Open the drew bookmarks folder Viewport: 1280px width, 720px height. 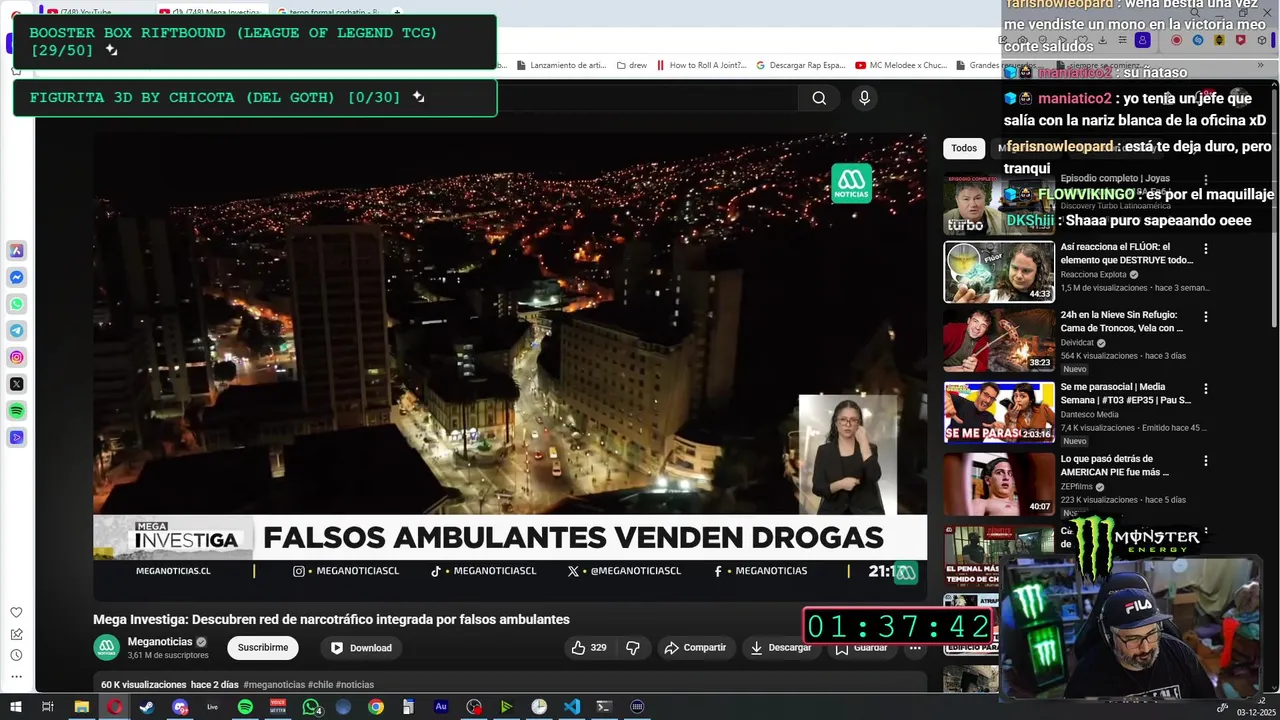(x=631, y=65)
